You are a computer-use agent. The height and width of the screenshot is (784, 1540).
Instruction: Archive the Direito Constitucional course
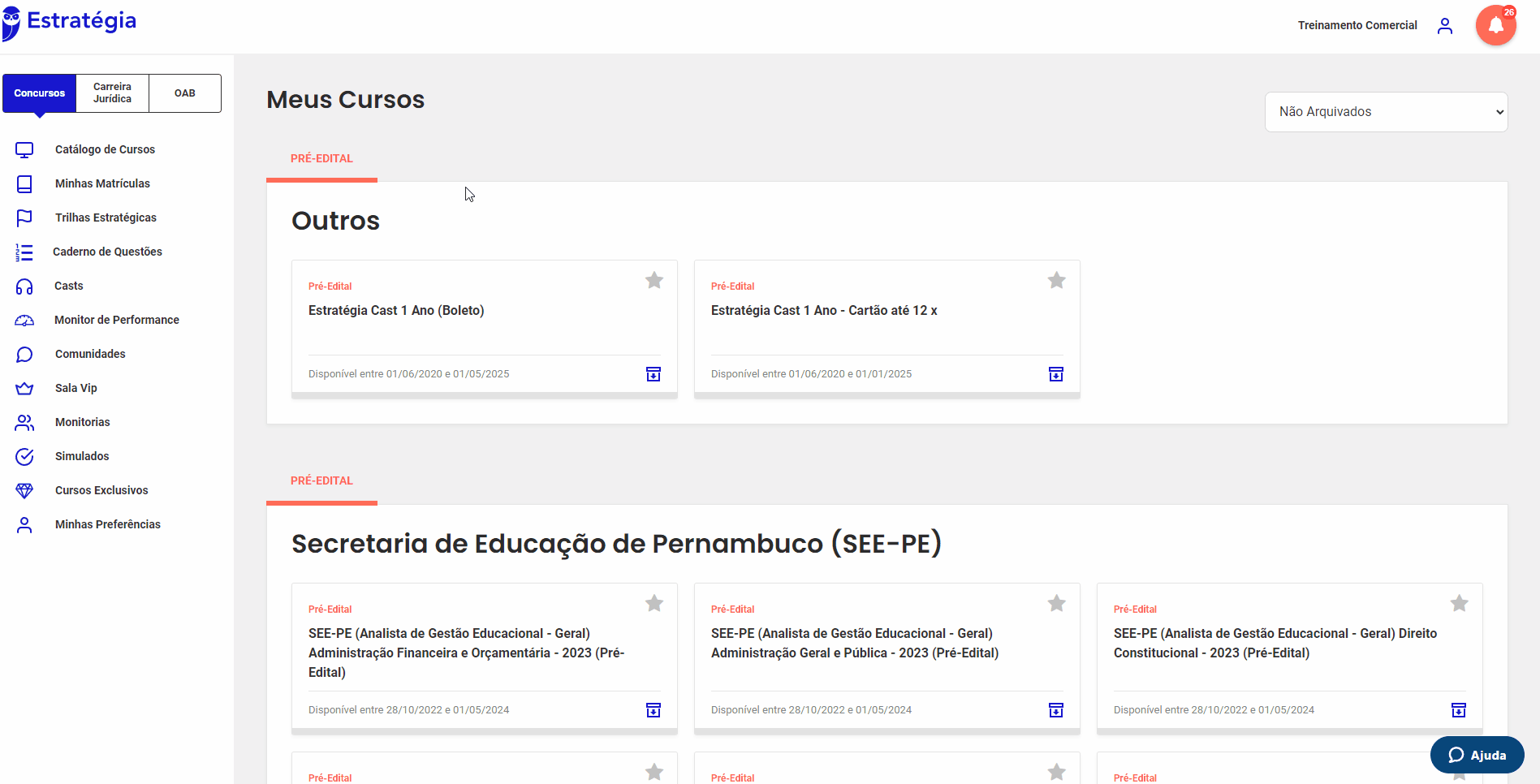click(x=1459, y=710)
